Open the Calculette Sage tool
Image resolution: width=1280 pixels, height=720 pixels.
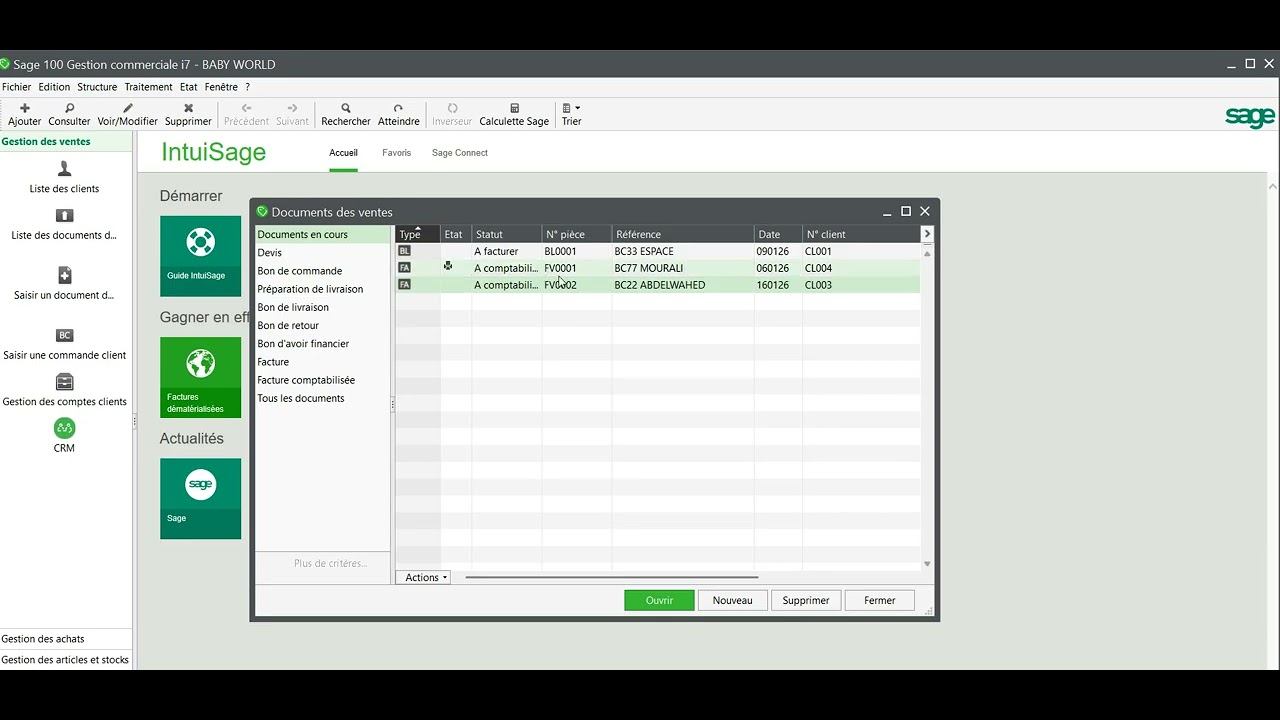pos(514,114)
